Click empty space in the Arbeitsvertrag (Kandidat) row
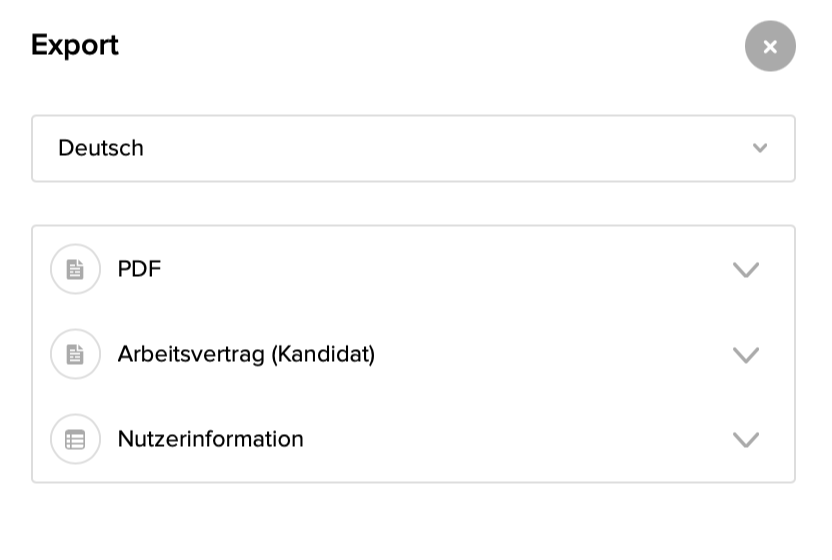Image resolution: width=832 pixels, height=560 pixels. [x=550, y=354]
